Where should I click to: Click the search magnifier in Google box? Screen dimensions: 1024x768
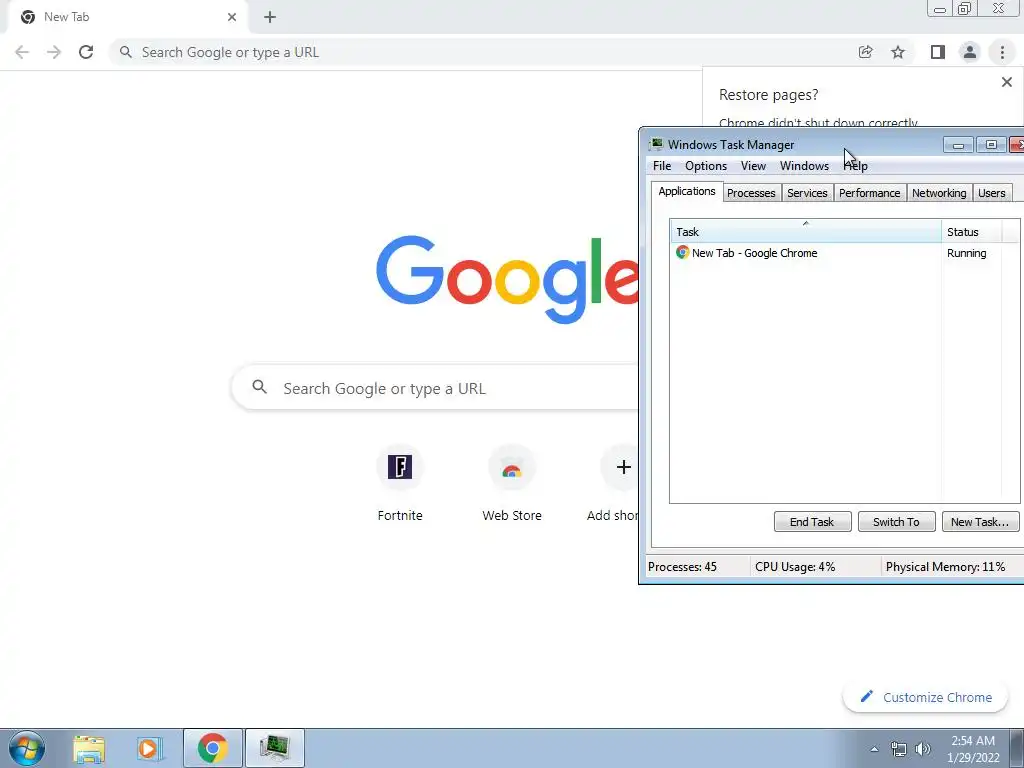(x=259, y=387)
